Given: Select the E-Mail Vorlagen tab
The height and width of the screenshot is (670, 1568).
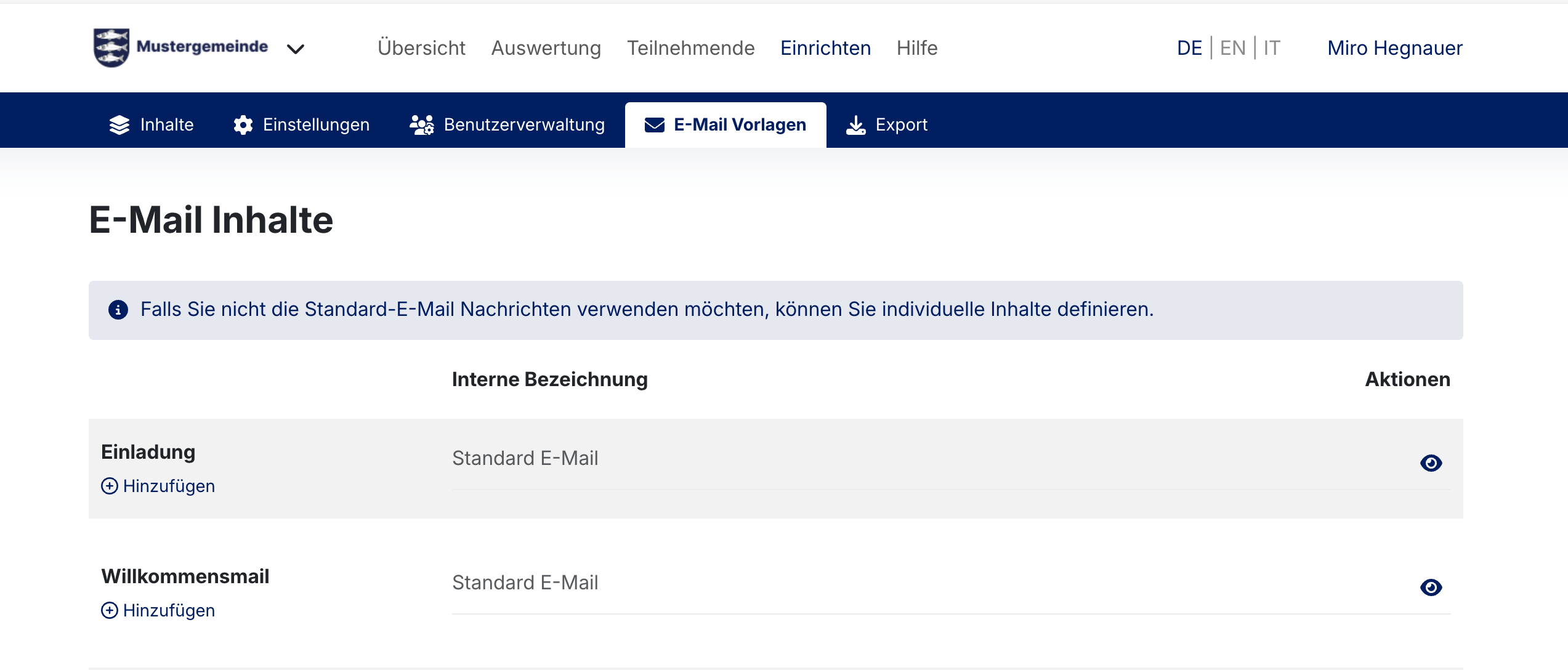Looking at the screenshot, I should tap(725, 125).
